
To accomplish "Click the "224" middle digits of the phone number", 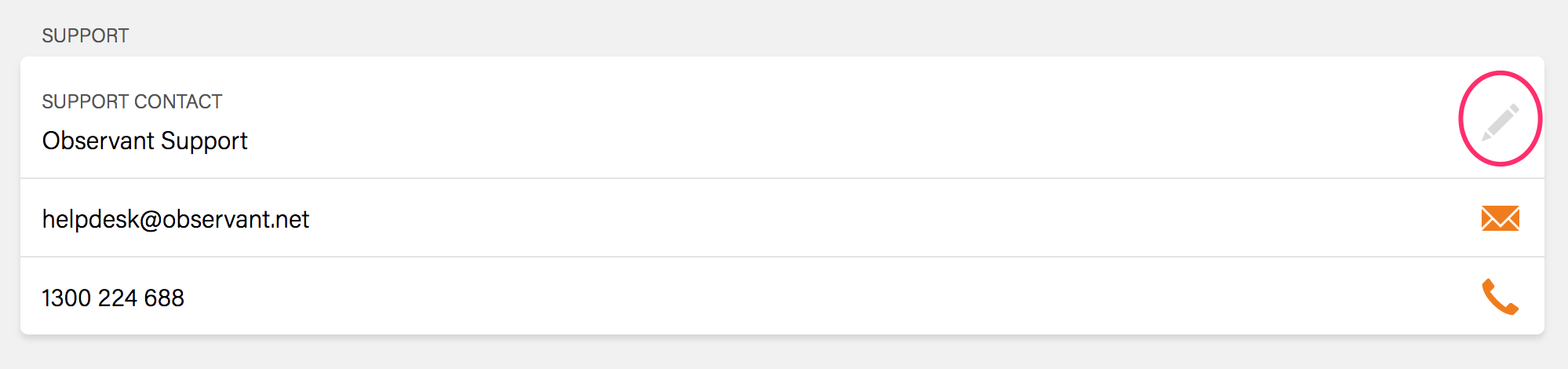I will click(118, 298).
